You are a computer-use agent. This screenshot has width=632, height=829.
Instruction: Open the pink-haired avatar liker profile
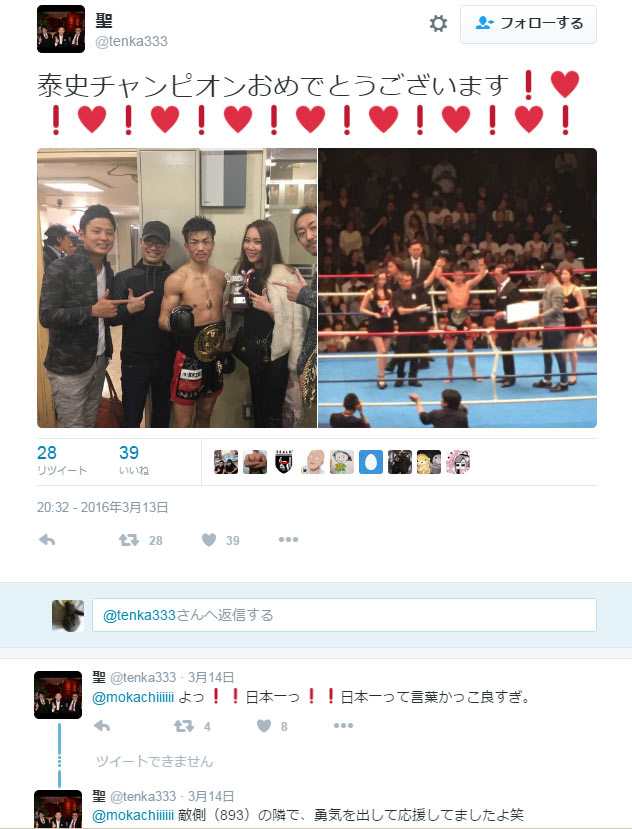click(x=458, y=462)
